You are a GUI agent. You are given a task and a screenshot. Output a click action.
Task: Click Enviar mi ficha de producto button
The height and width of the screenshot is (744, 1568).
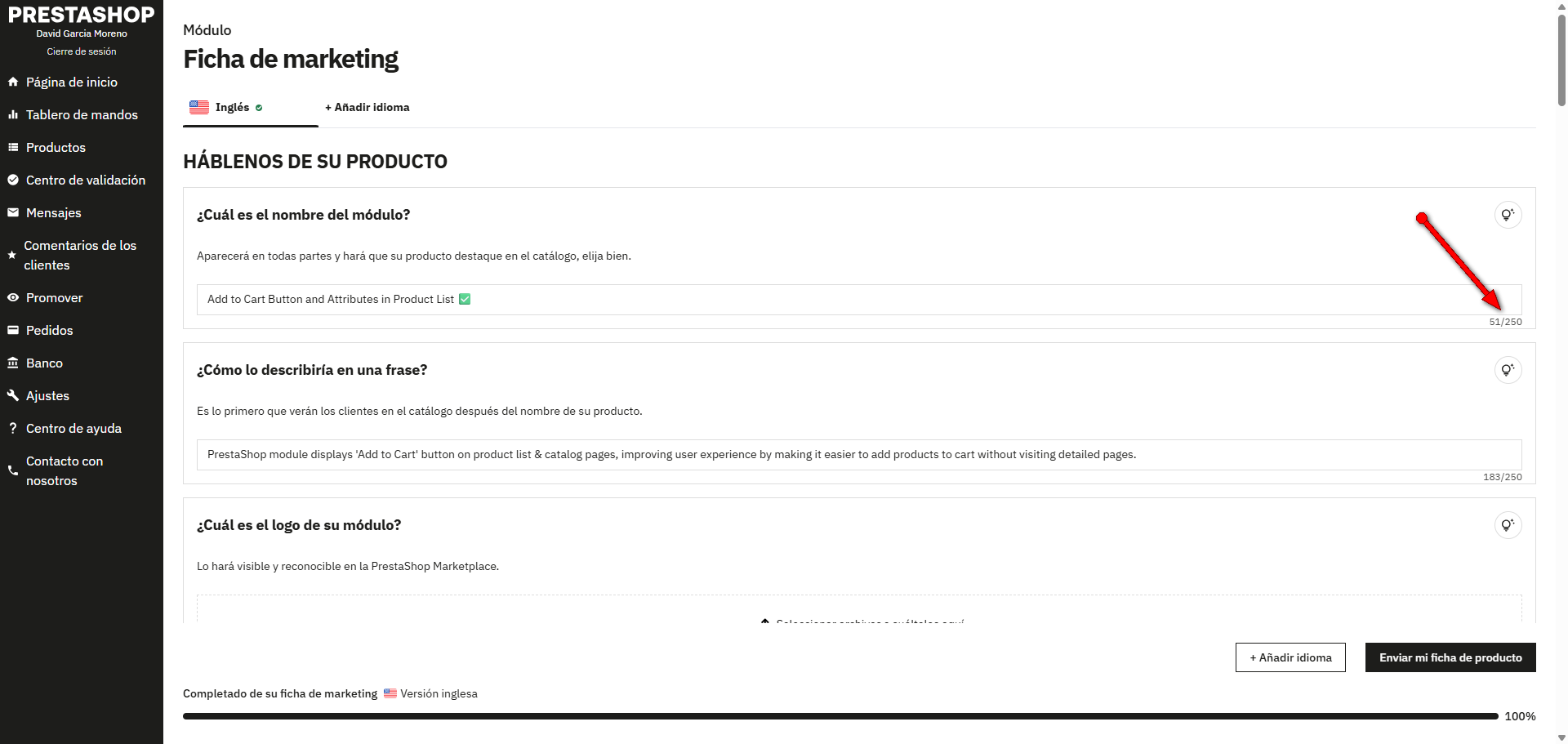tap(1450, 657)
